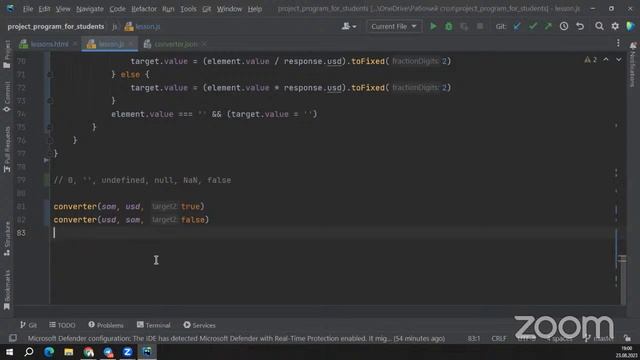Viewport: 640px width, 360px height.
Task: Open the Window menu
Action: (x=229, y=9)
